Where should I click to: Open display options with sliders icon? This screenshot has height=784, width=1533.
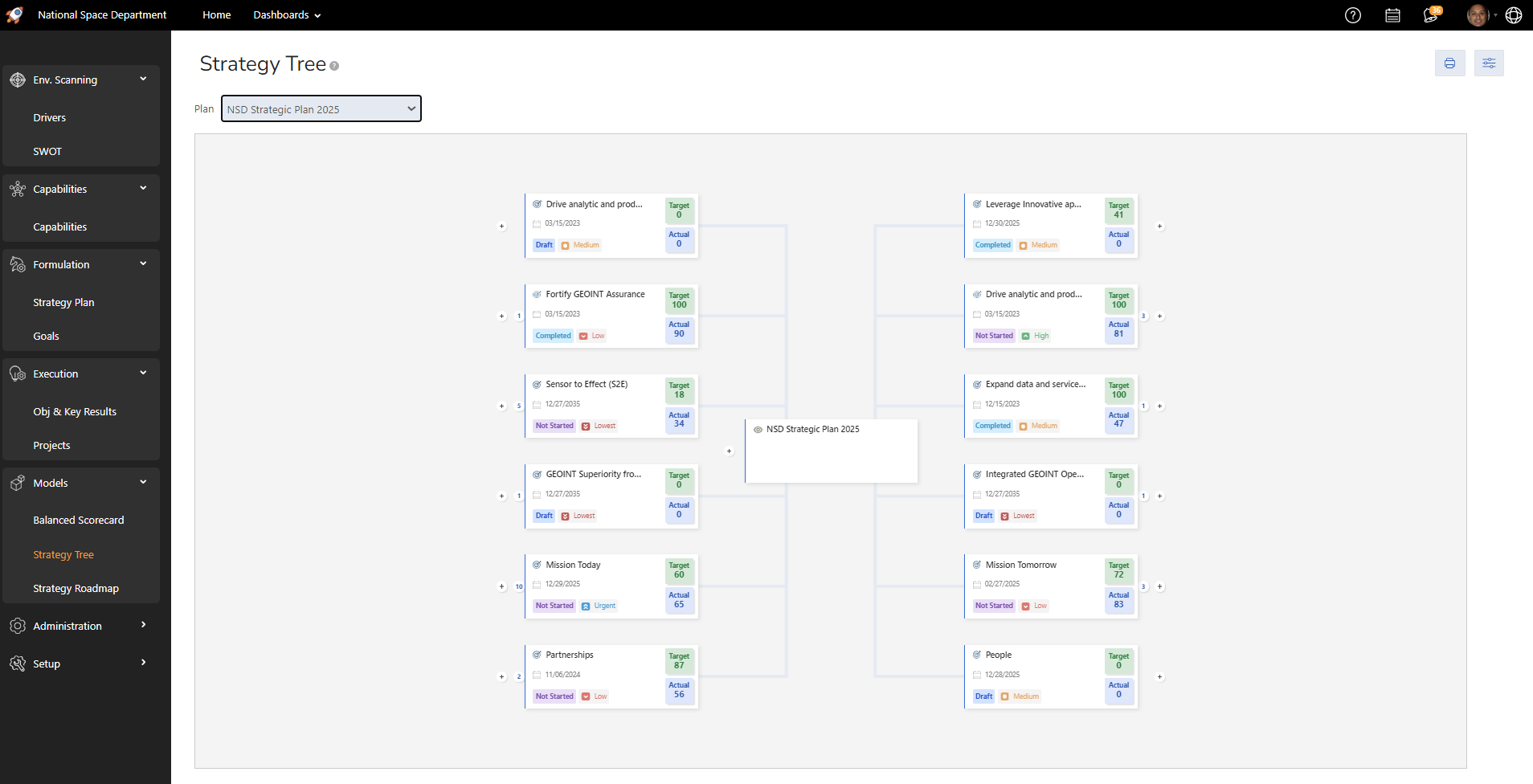point(1489,63)
